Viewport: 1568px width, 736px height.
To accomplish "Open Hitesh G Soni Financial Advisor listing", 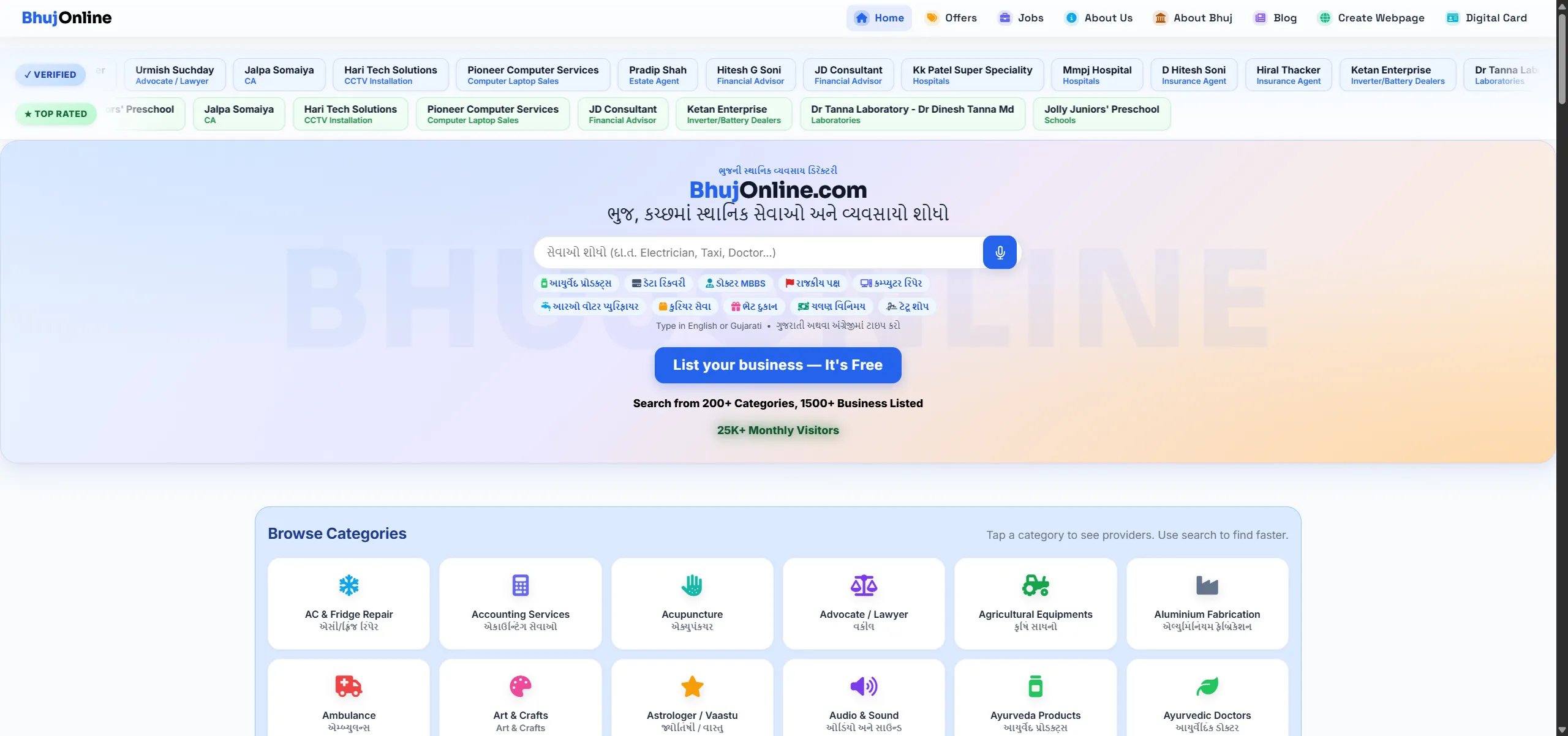I will coord(750,75).
